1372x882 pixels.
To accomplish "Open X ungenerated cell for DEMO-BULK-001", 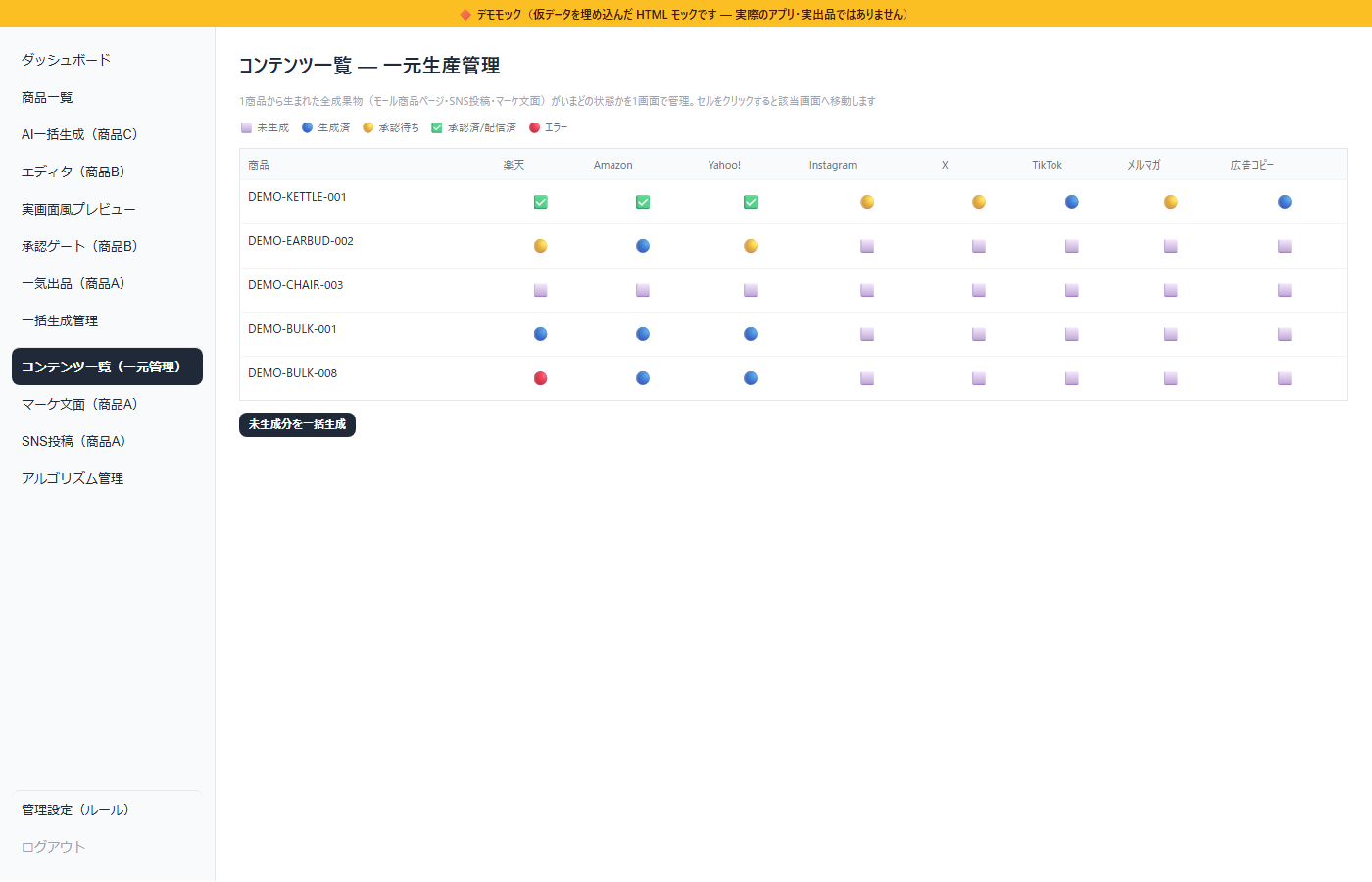I will tap(979, 334).
